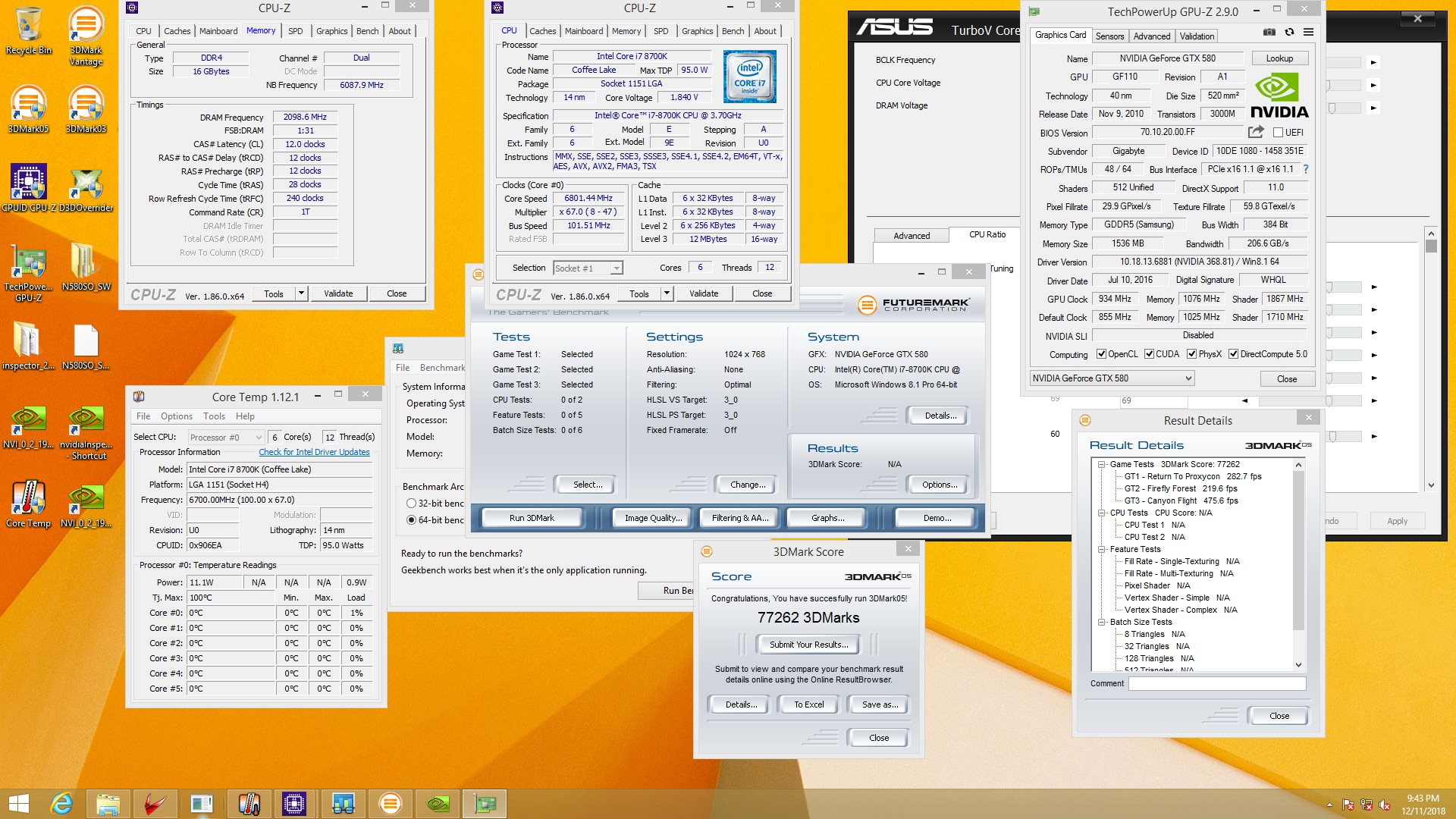
Task: Click the Result Details tree scrollbar down arrow
Action: pyautogui.click(x=1298, y=665)
